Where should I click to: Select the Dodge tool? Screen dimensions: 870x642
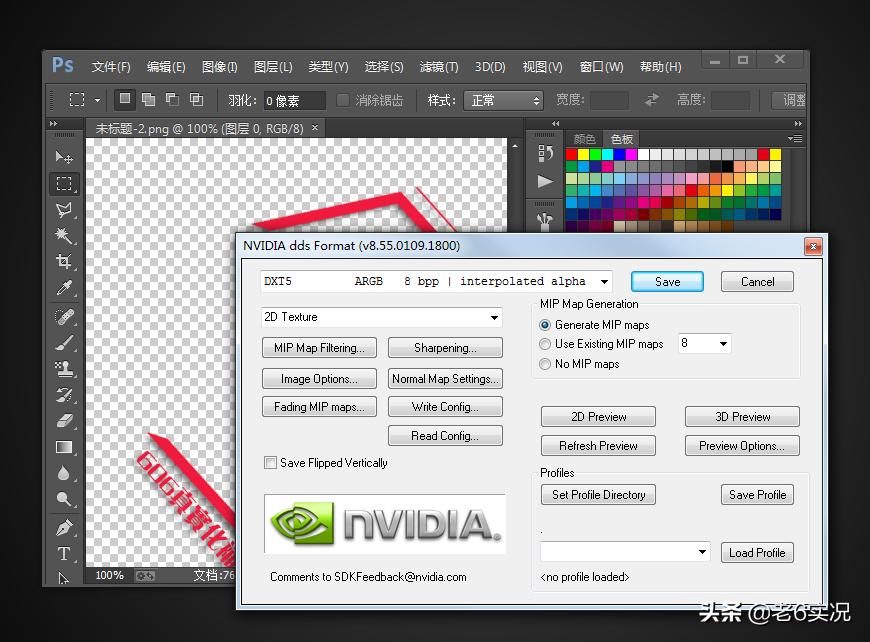64,499
